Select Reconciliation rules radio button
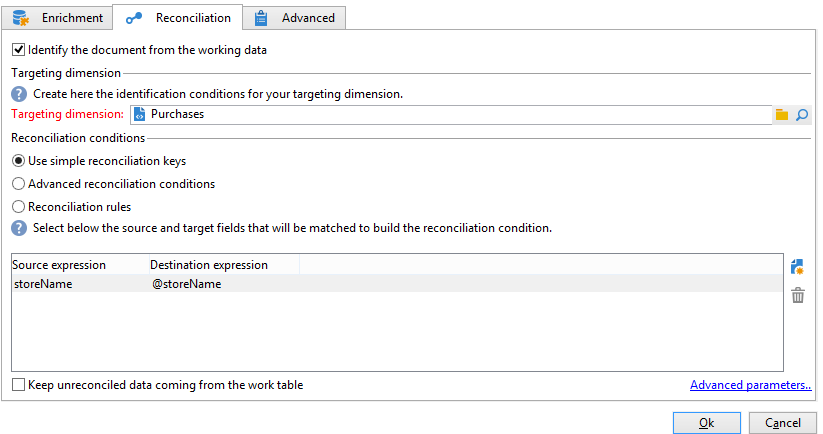The image size is (823, 434). pos(18,207)
